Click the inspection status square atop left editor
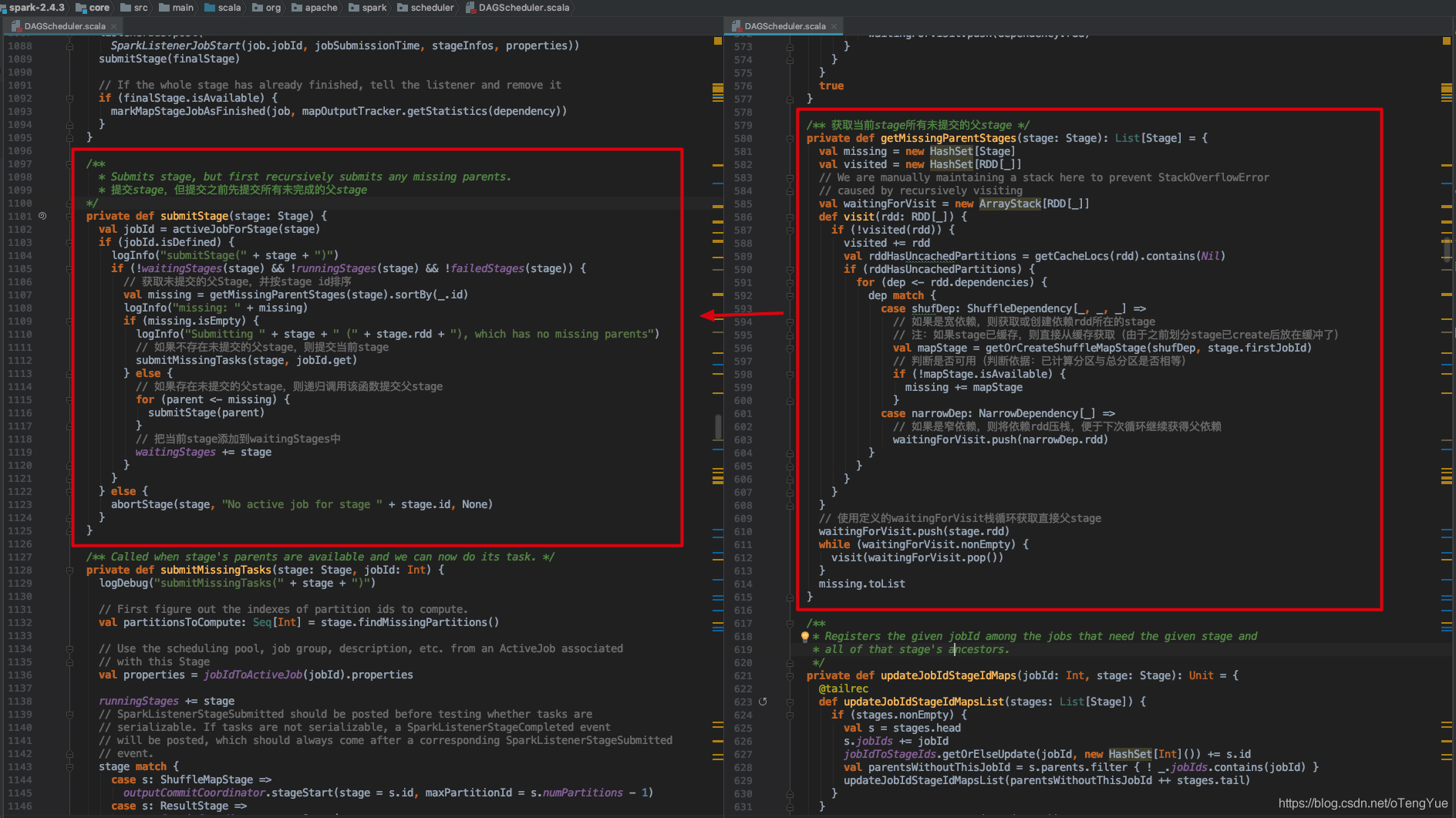 pyautogui.click(x=718, y=41)
